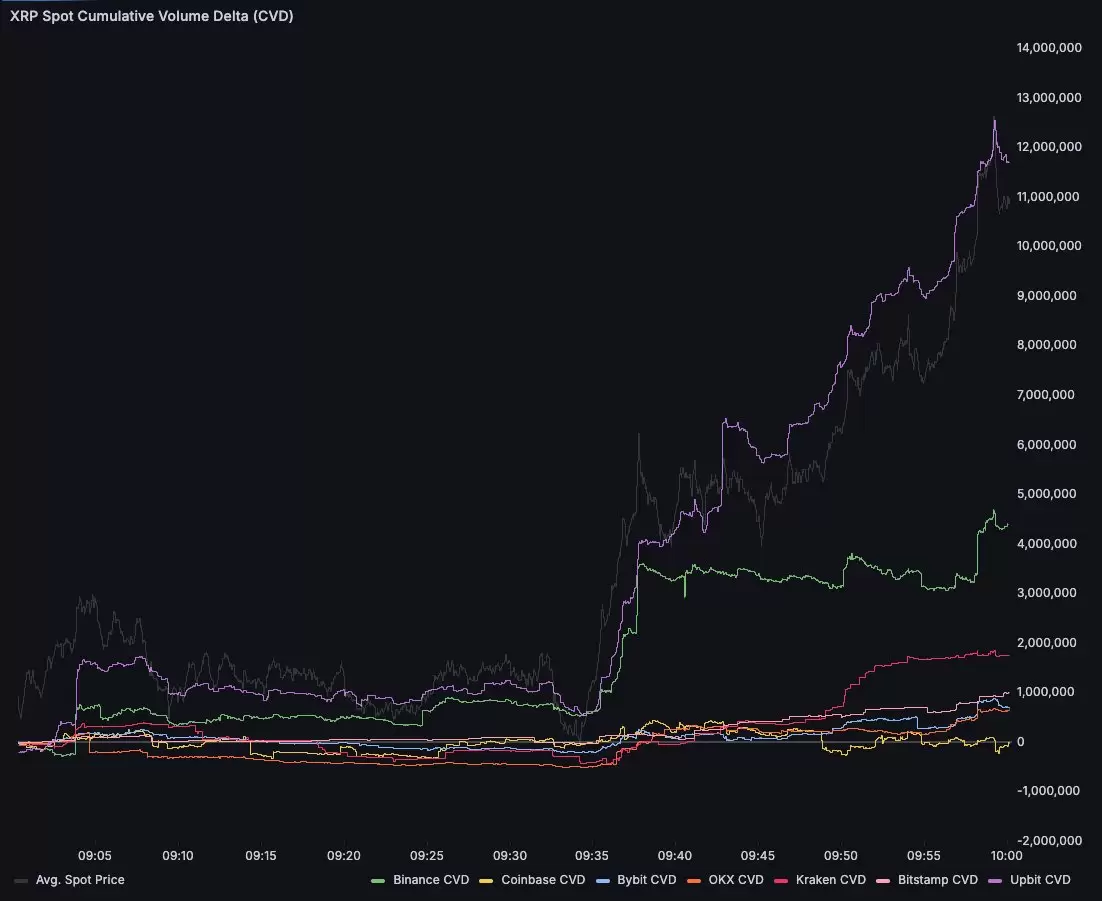The image size is (1102, 901).
Task: Toggle the Avg. Spot Price legend entry
Action: [70, 880]
